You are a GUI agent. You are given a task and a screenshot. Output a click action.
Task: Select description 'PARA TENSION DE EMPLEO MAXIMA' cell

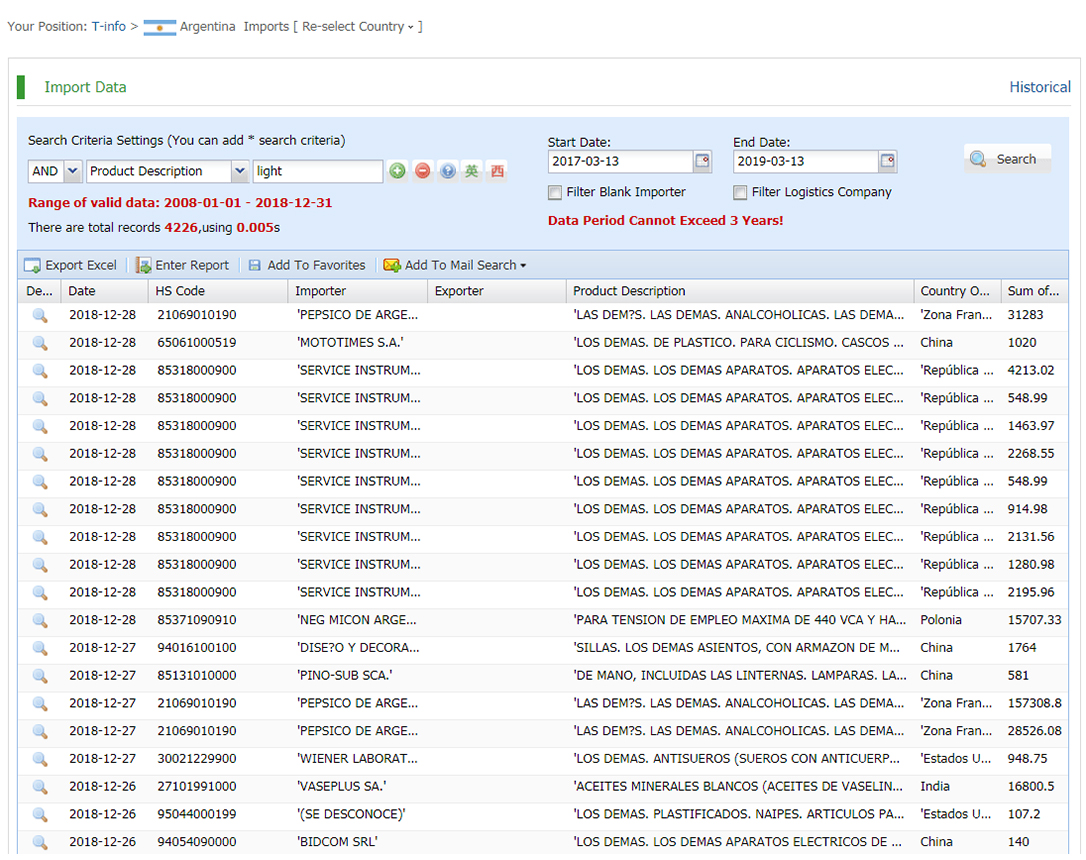tap(740, 620)
